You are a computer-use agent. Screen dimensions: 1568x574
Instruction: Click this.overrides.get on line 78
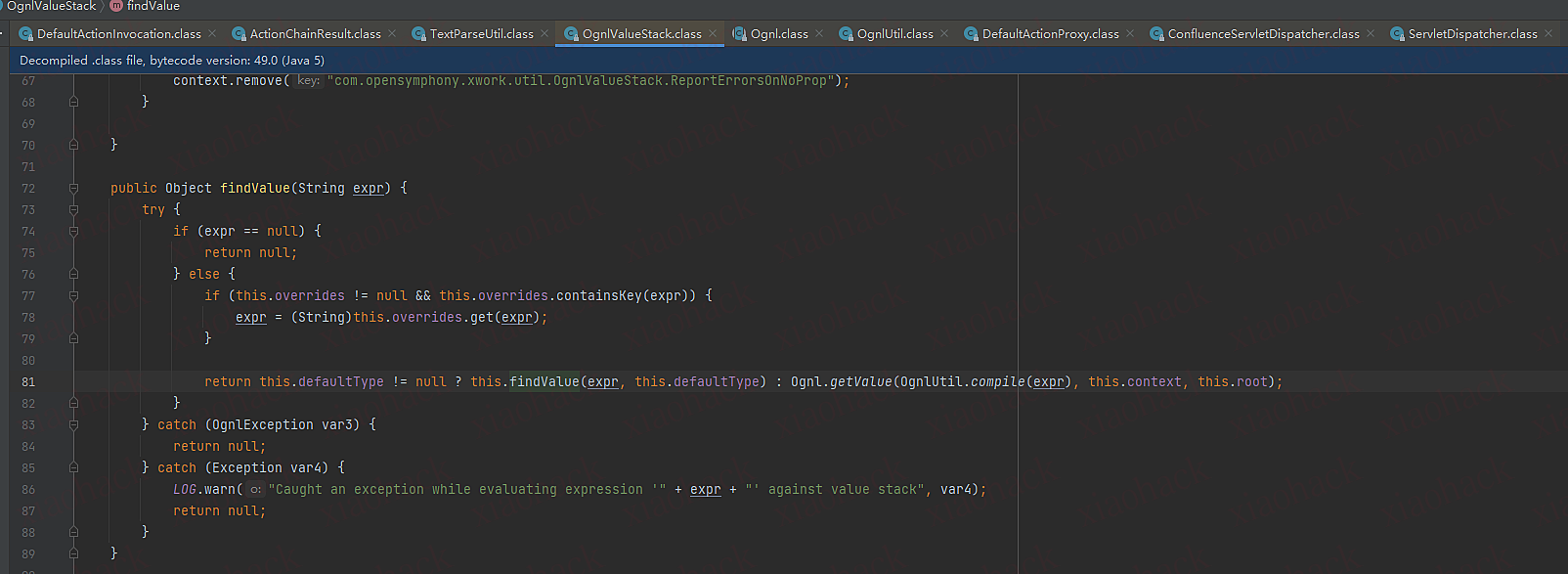(x=423, y=317)
